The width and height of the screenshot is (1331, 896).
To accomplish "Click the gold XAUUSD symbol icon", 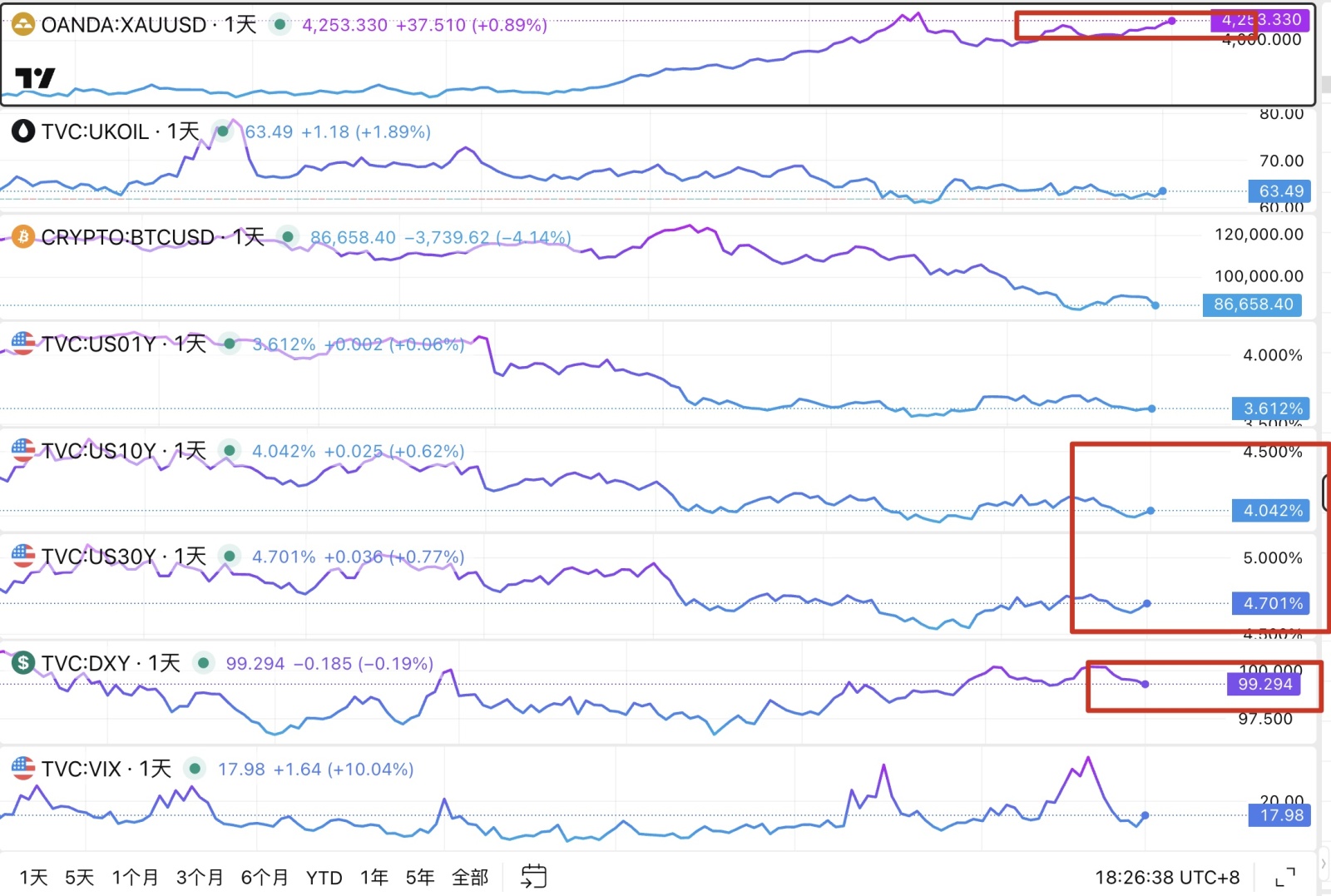I will (23, 25).
